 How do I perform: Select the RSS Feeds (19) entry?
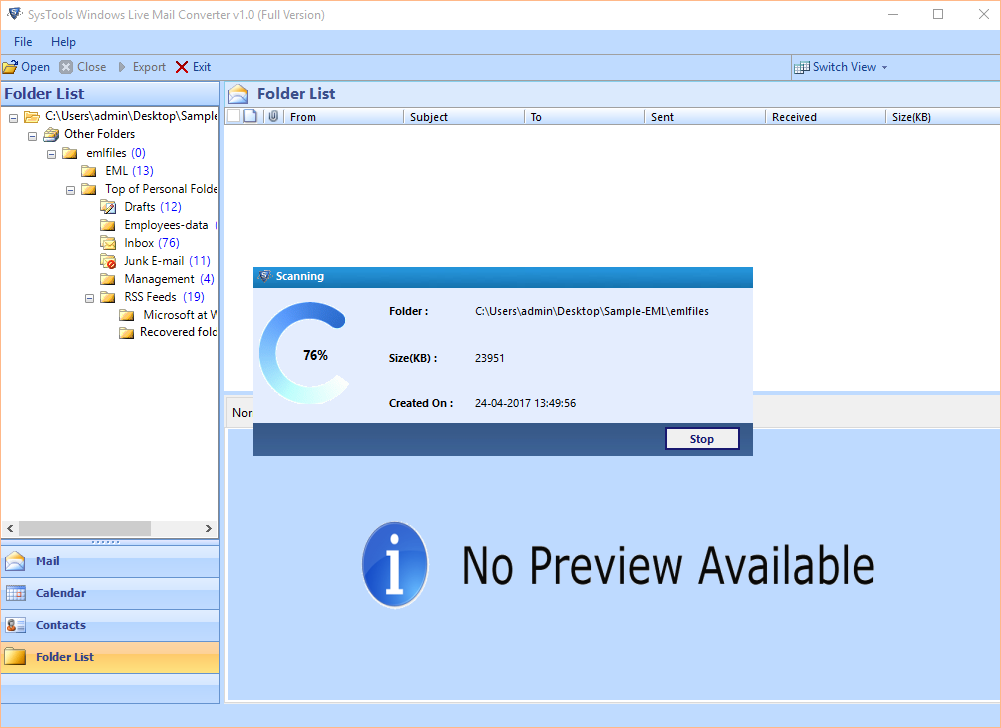point(164,297)
